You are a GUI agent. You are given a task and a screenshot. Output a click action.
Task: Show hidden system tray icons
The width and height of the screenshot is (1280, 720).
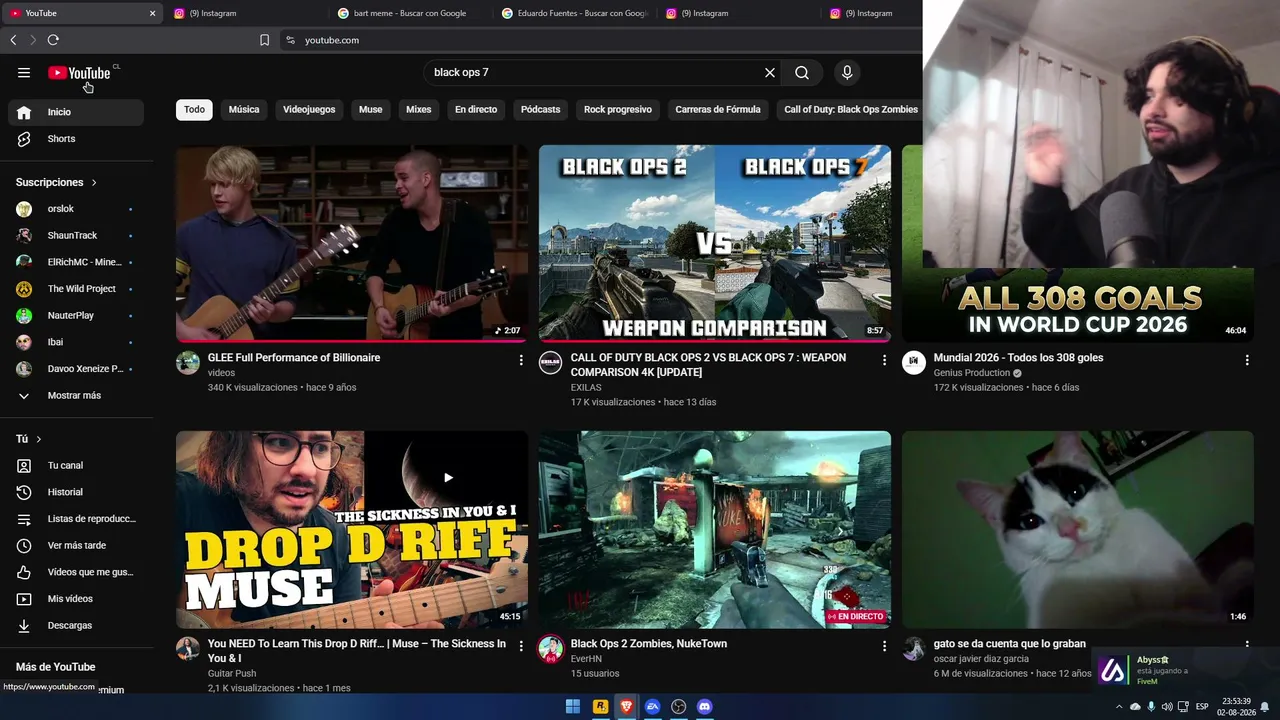tap(1118, 707)
